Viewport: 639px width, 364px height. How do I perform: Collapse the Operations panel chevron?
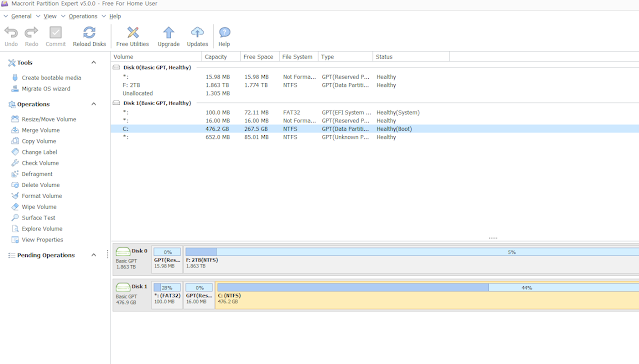(94, 104)
